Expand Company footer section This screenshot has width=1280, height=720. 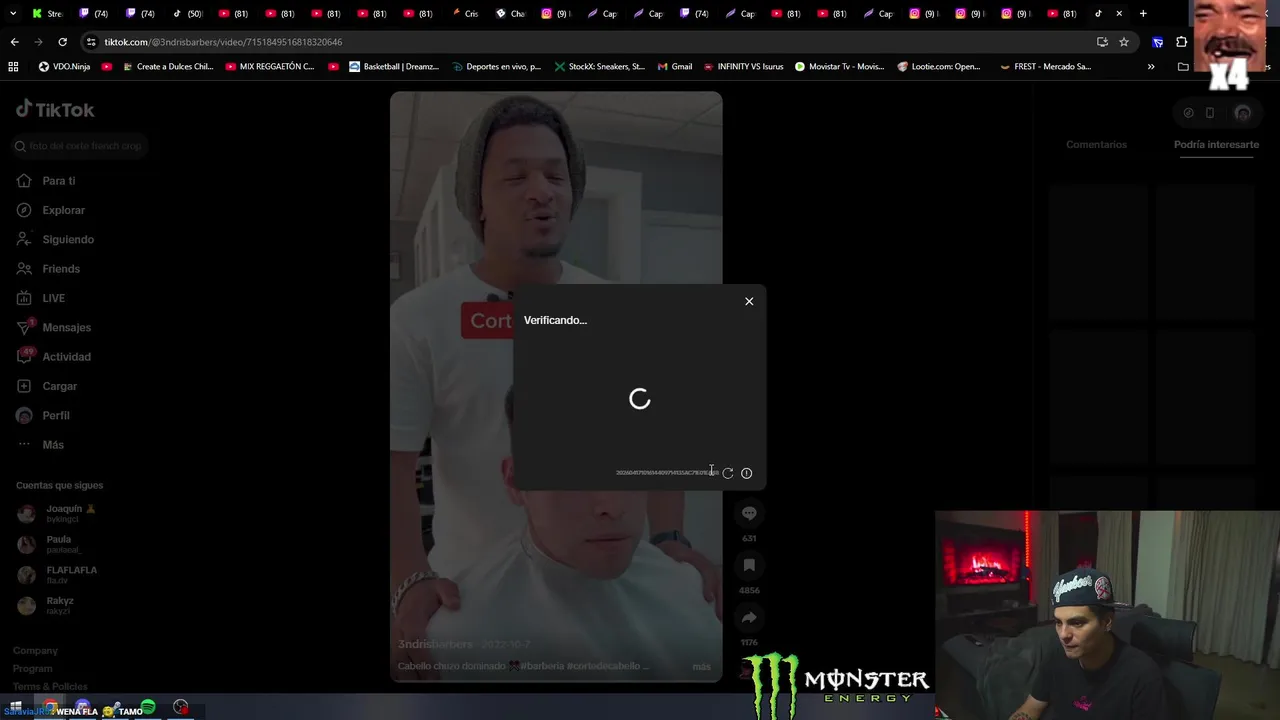pos(35,650)
